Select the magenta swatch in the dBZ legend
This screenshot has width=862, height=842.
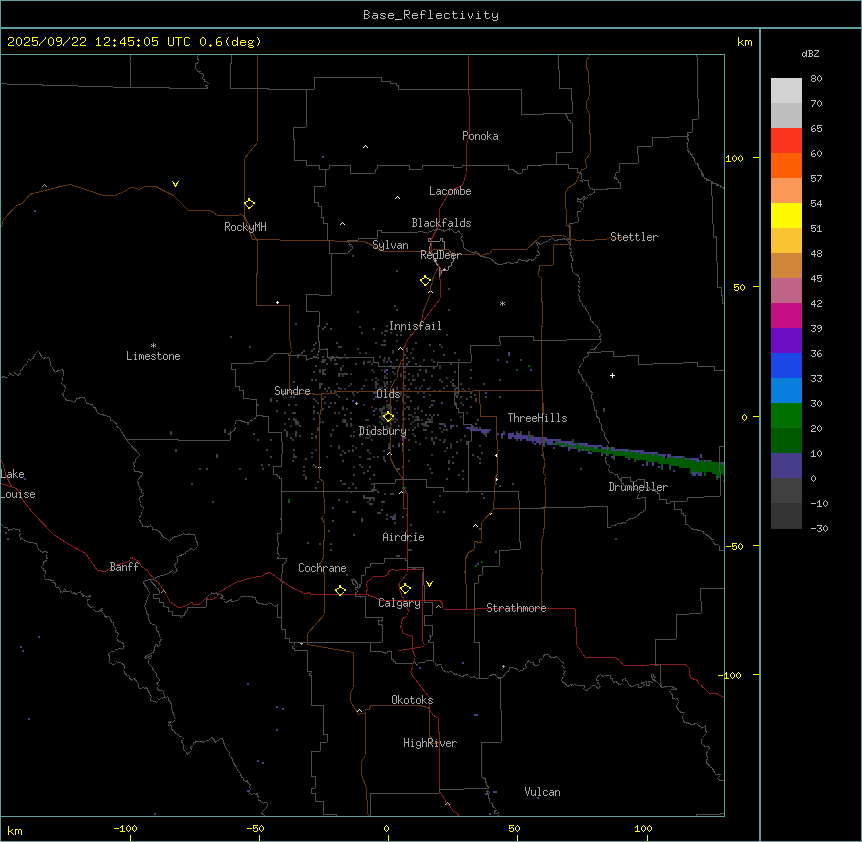(786, 316)
